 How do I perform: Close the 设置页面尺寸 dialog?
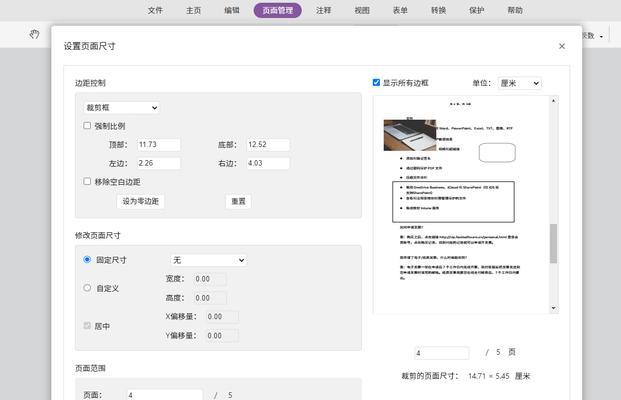coord(562,46)
